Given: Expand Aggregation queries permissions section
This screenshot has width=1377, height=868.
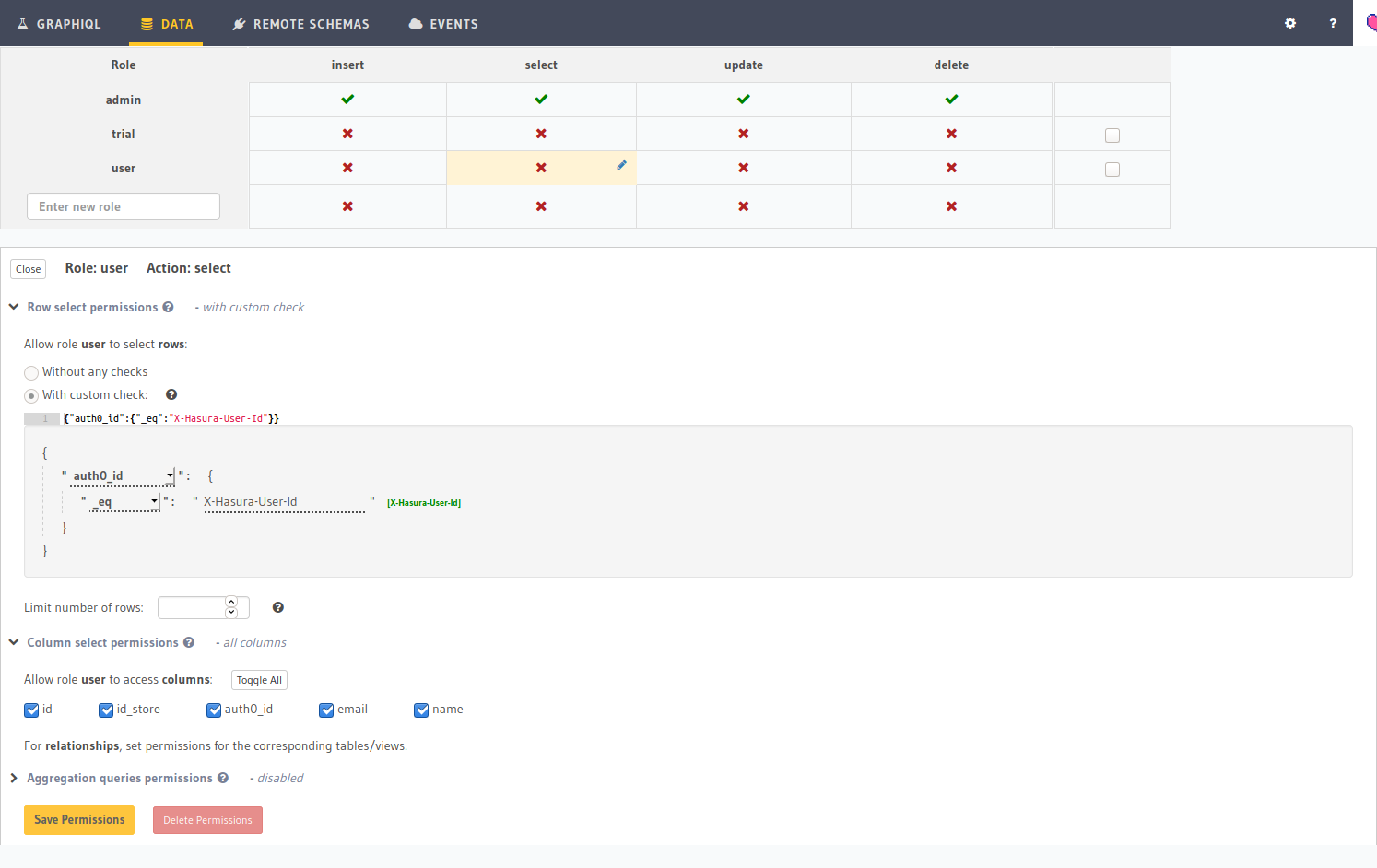Looking at the screenshot, I should coord(14,778).
